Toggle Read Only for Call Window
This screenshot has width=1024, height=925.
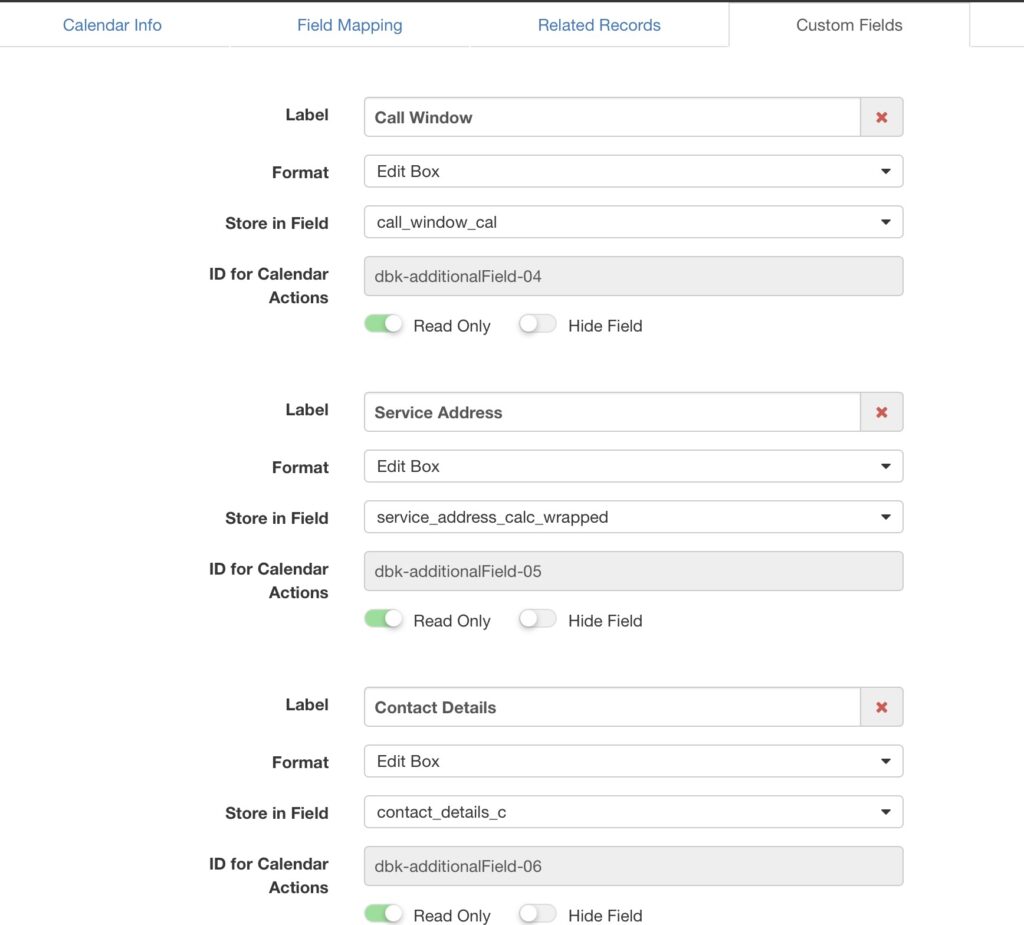[383, 325]
